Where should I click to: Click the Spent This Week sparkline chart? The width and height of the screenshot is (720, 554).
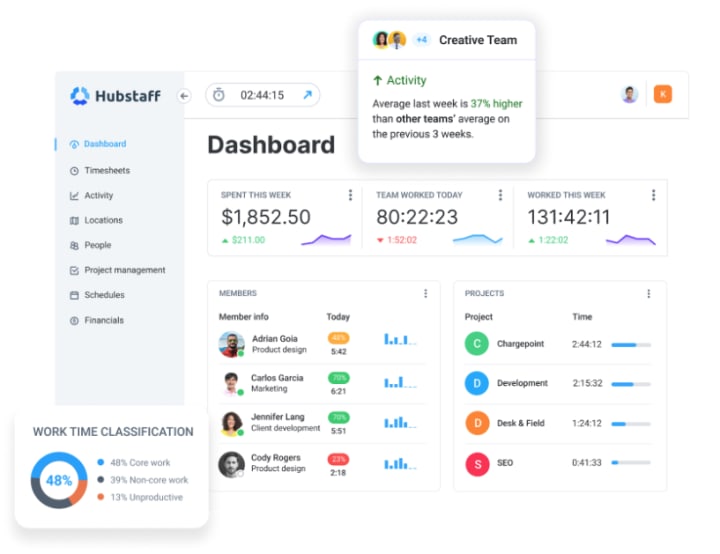tap(326, 239)
